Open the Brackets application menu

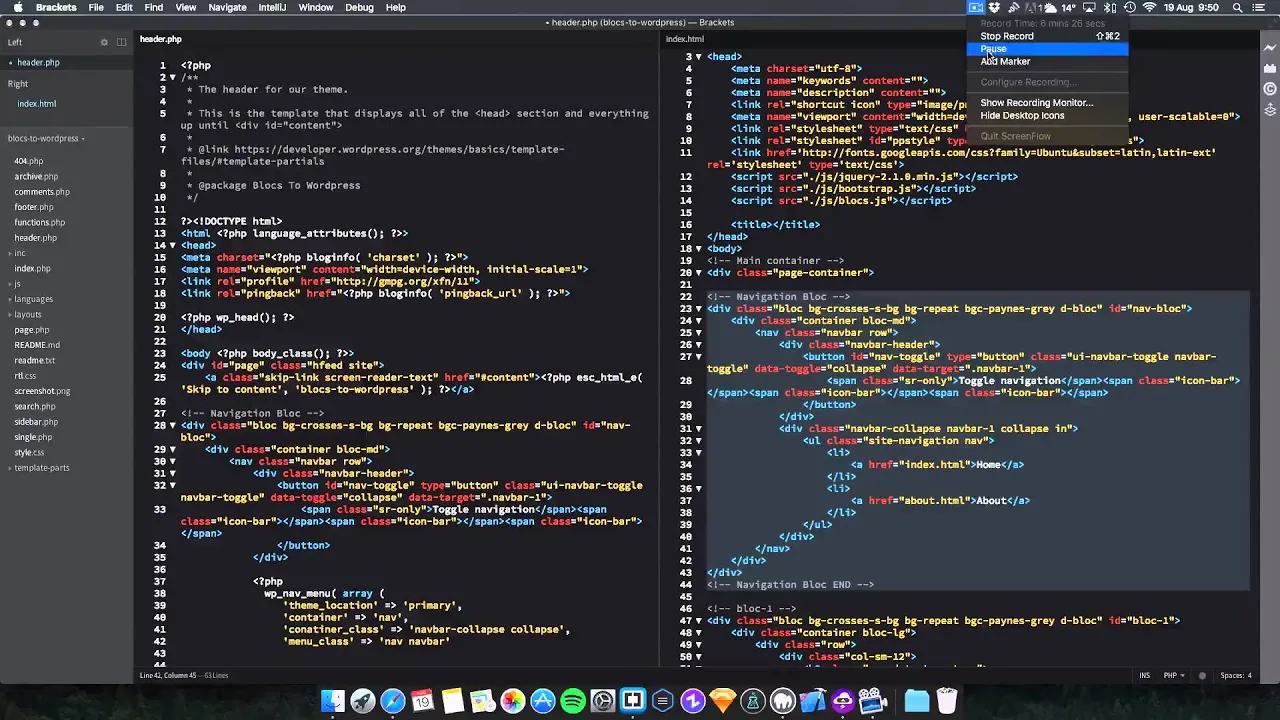coord(56,7)
